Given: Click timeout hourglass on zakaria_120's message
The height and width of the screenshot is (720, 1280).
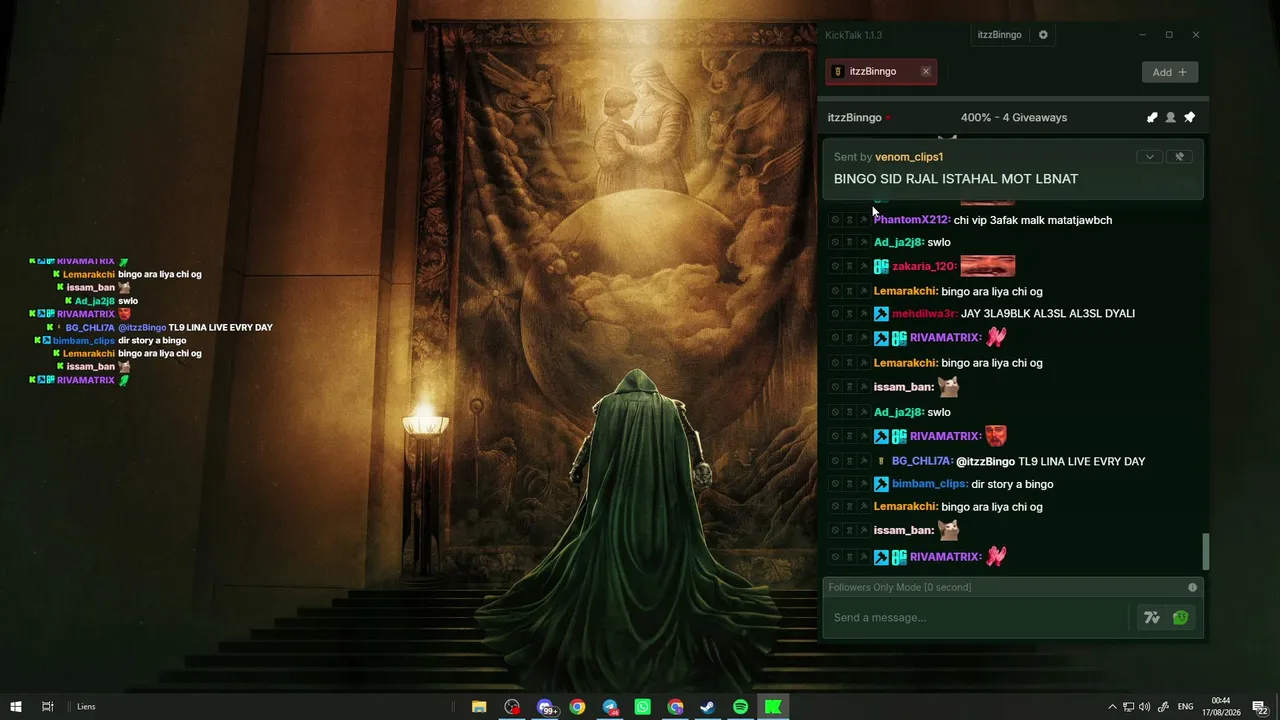Looking at the screenshot, I should pyautogui.click(x=849, y=266).
